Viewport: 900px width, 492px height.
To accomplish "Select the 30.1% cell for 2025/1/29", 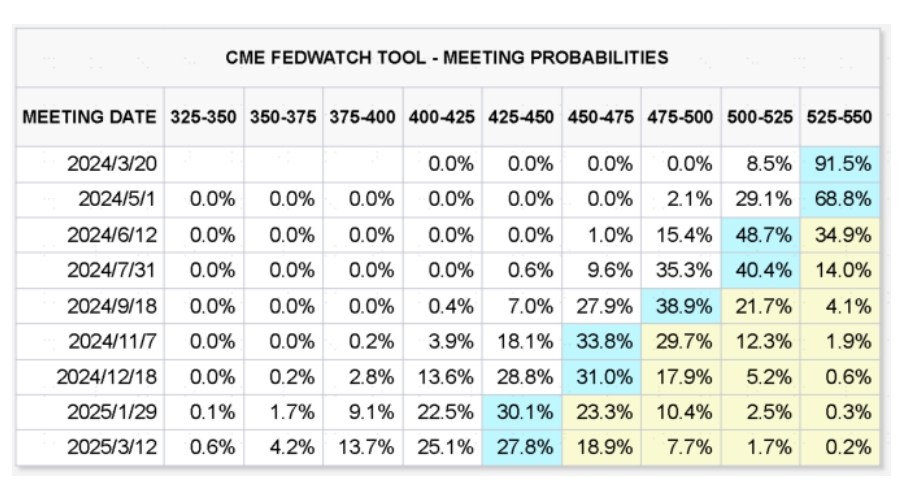I will [x=522, y=411].
